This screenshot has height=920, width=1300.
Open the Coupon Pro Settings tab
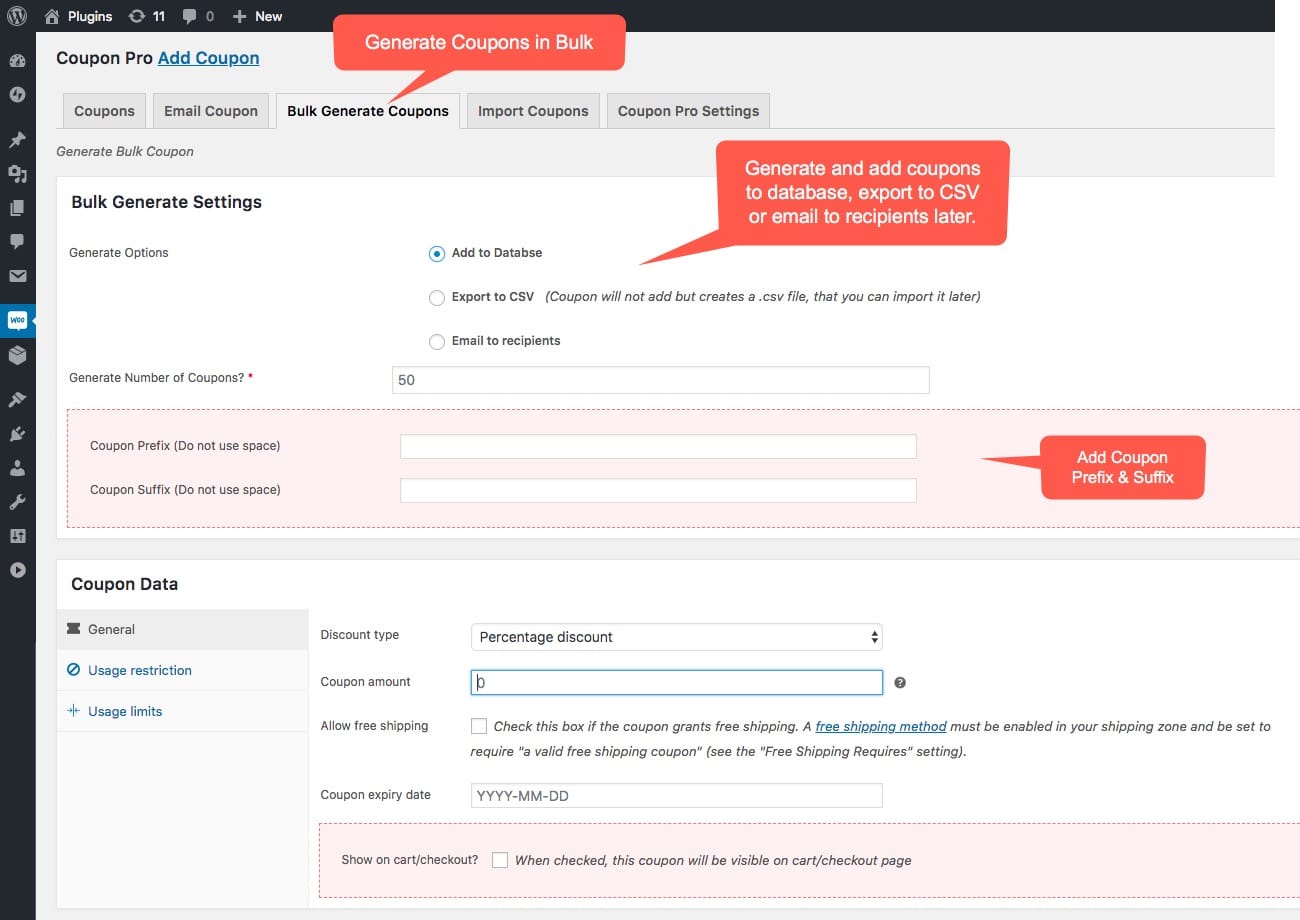click(688, 111)
